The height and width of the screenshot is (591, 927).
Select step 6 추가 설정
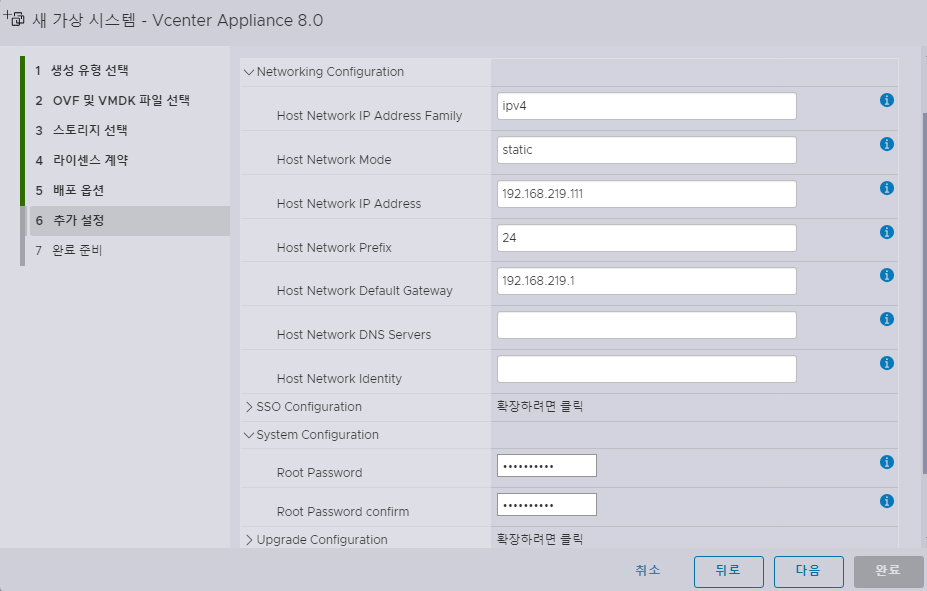click(128, 220)
